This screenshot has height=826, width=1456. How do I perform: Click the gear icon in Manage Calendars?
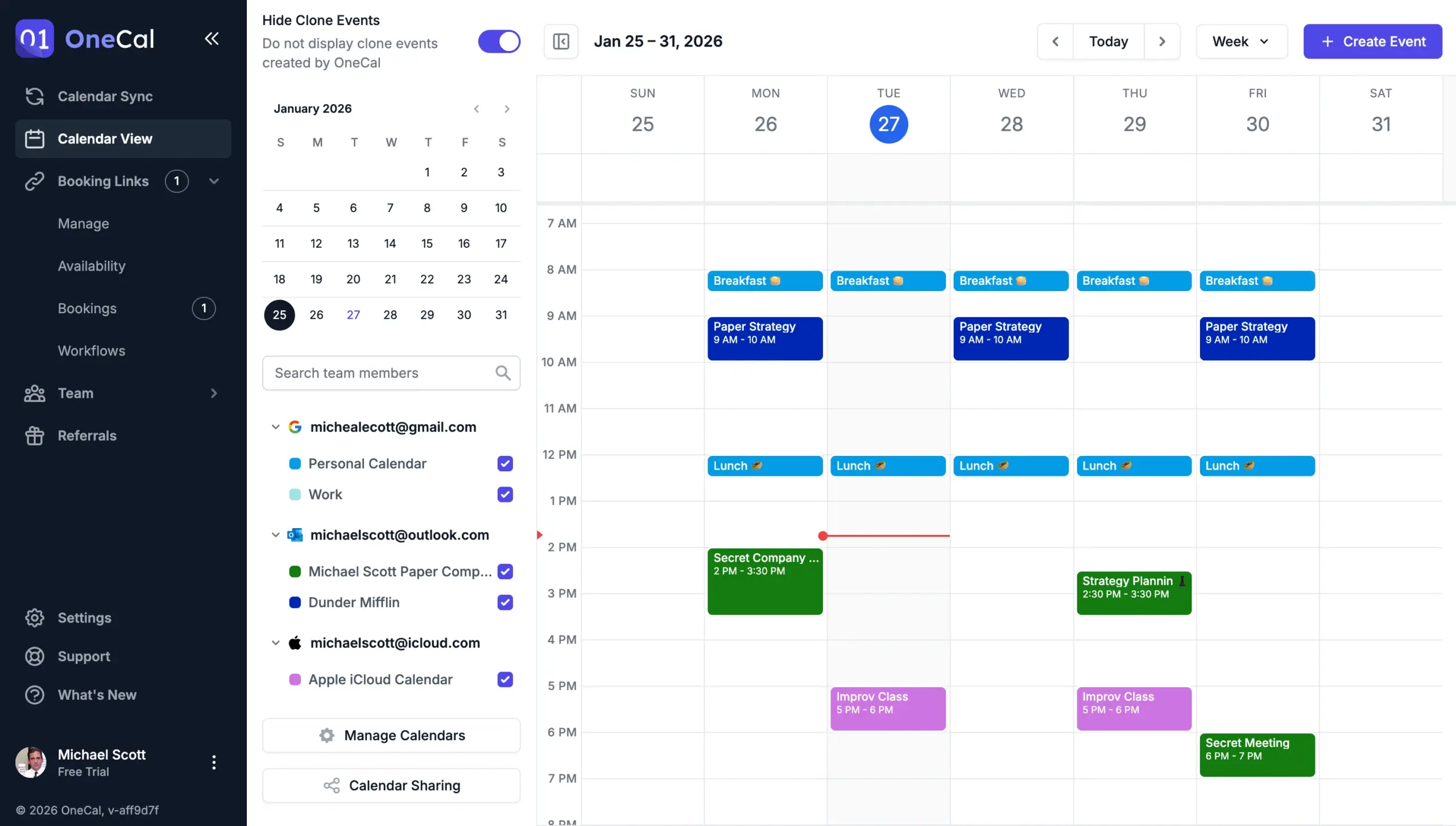pyautogui.click(x=326, y=736)
